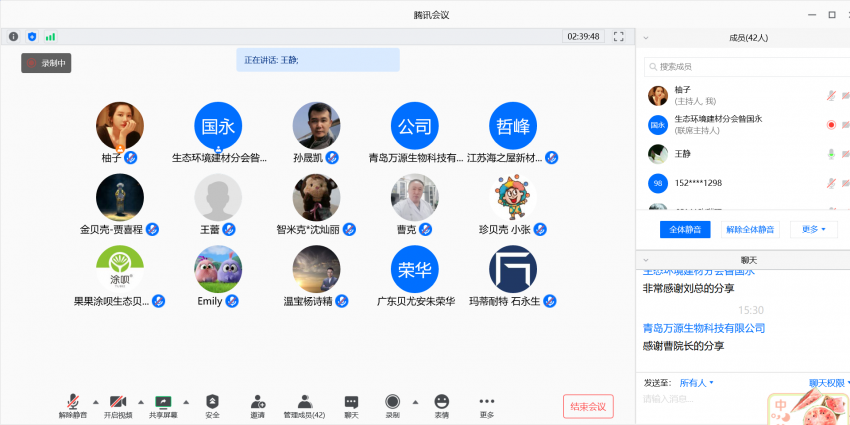Click the 搜索成员 search field

tap(747, 67)
